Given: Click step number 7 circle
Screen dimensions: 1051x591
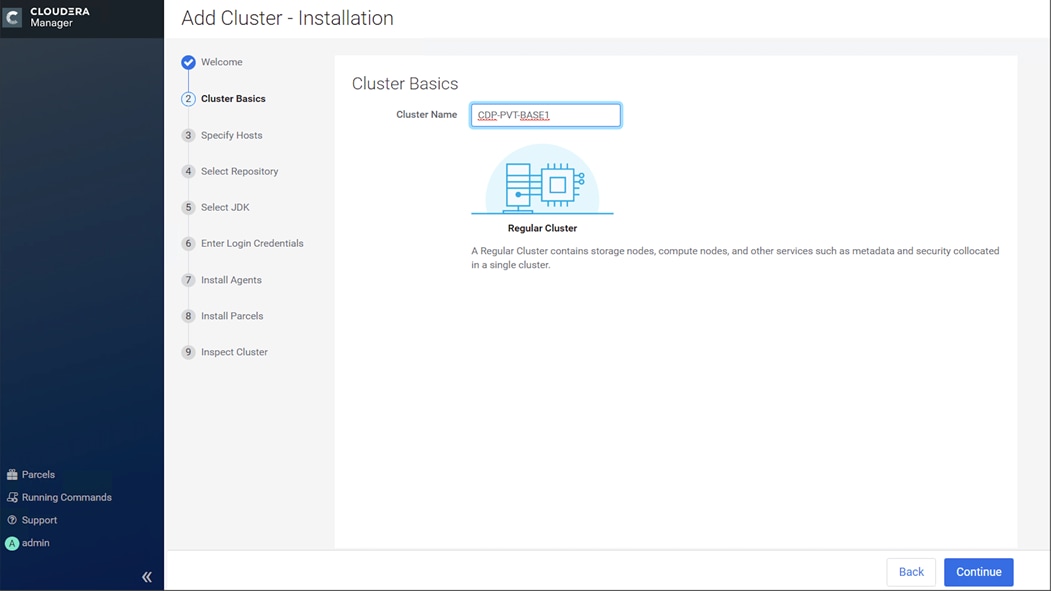Looking at the screenshot, I should [x=188, y=280].
